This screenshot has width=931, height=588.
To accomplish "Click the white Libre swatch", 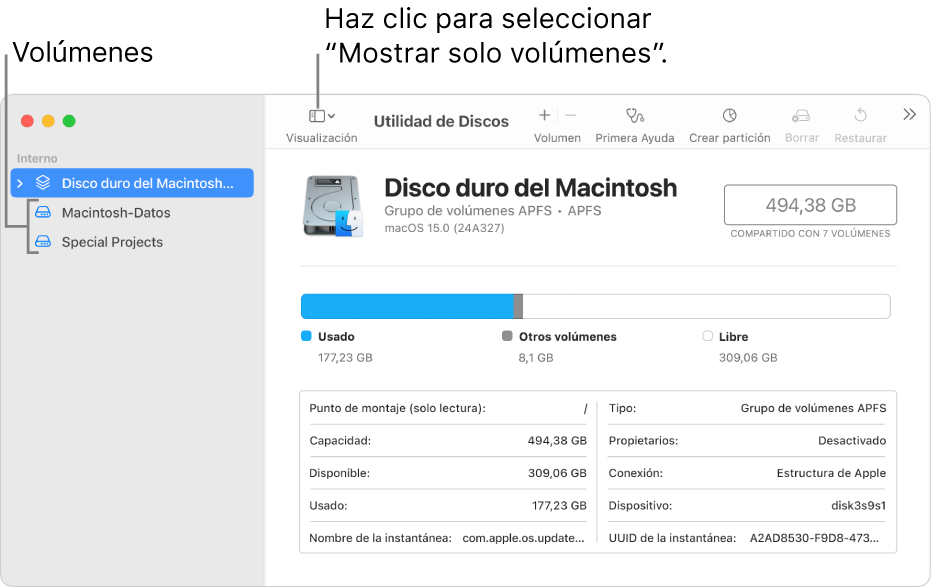I will pos(707,336).
